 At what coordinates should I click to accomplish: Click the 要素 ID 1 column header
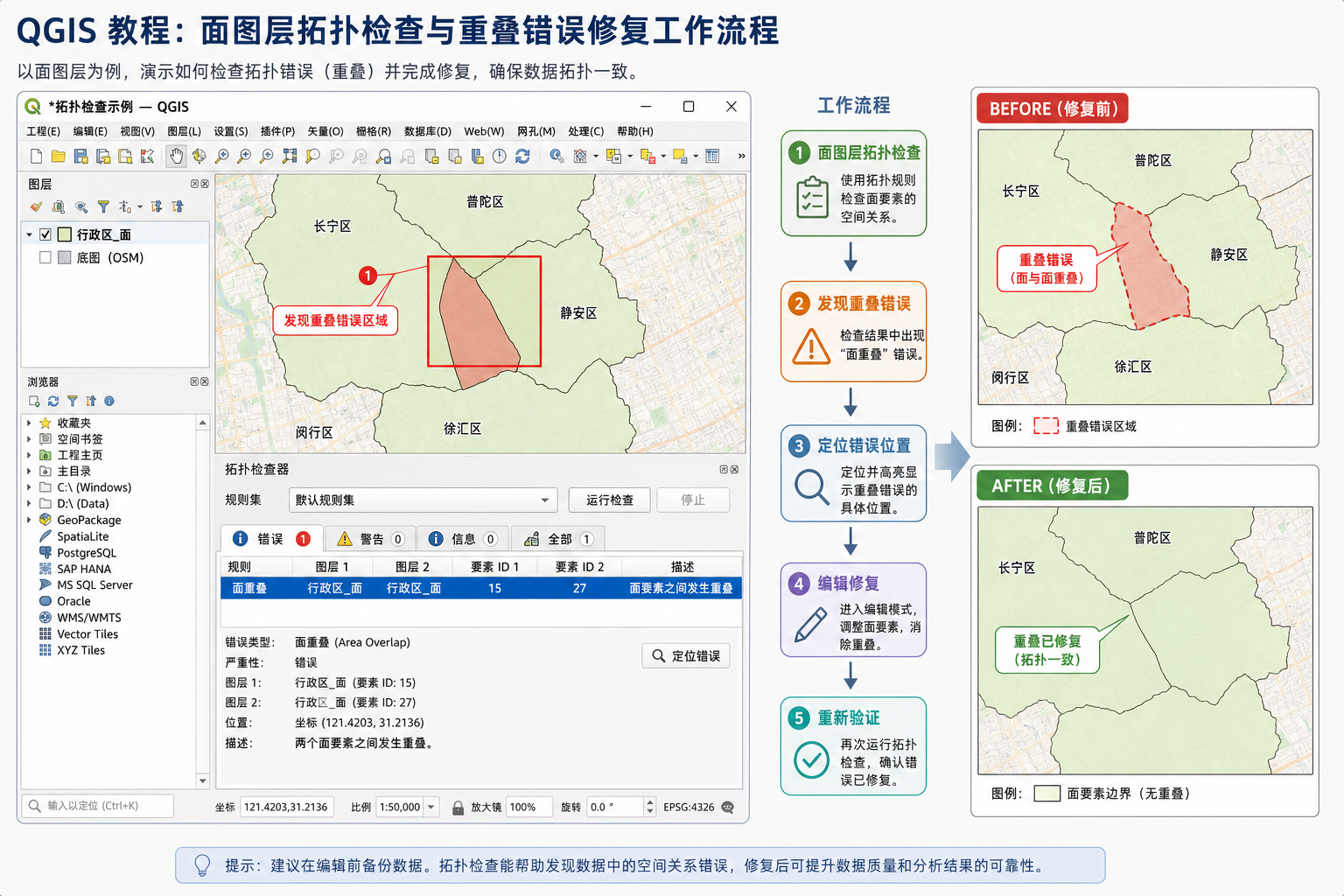[494, 567]
